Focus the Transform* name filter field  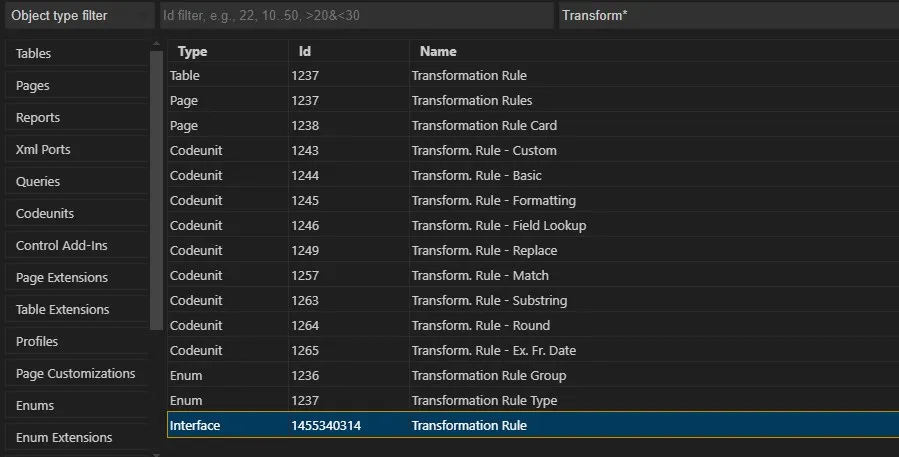(729, 15)
